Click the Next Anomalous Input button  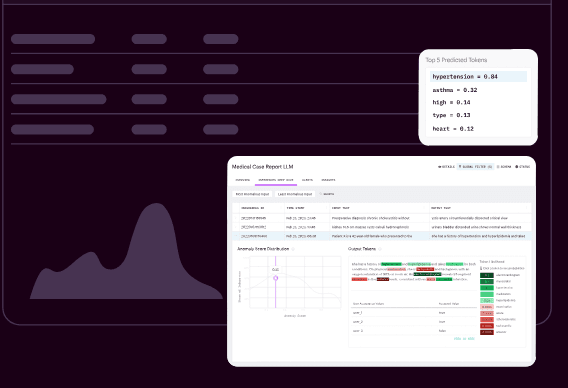[252, 194]
